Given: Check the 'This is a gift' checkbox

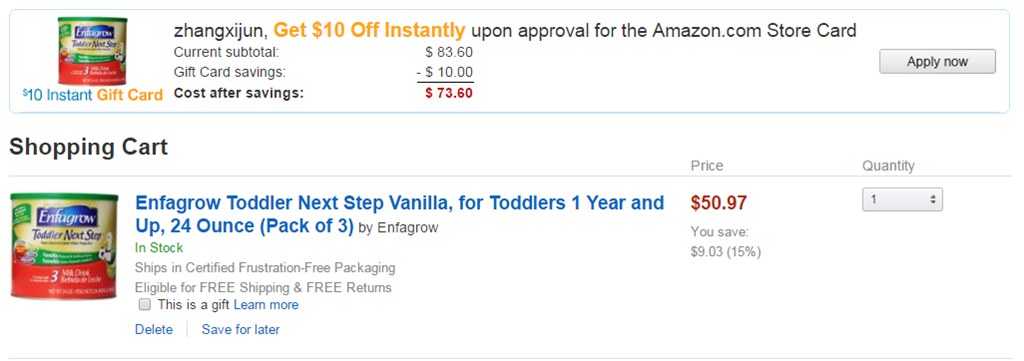Looking at the screenshot, I should [x=145, y=305].
